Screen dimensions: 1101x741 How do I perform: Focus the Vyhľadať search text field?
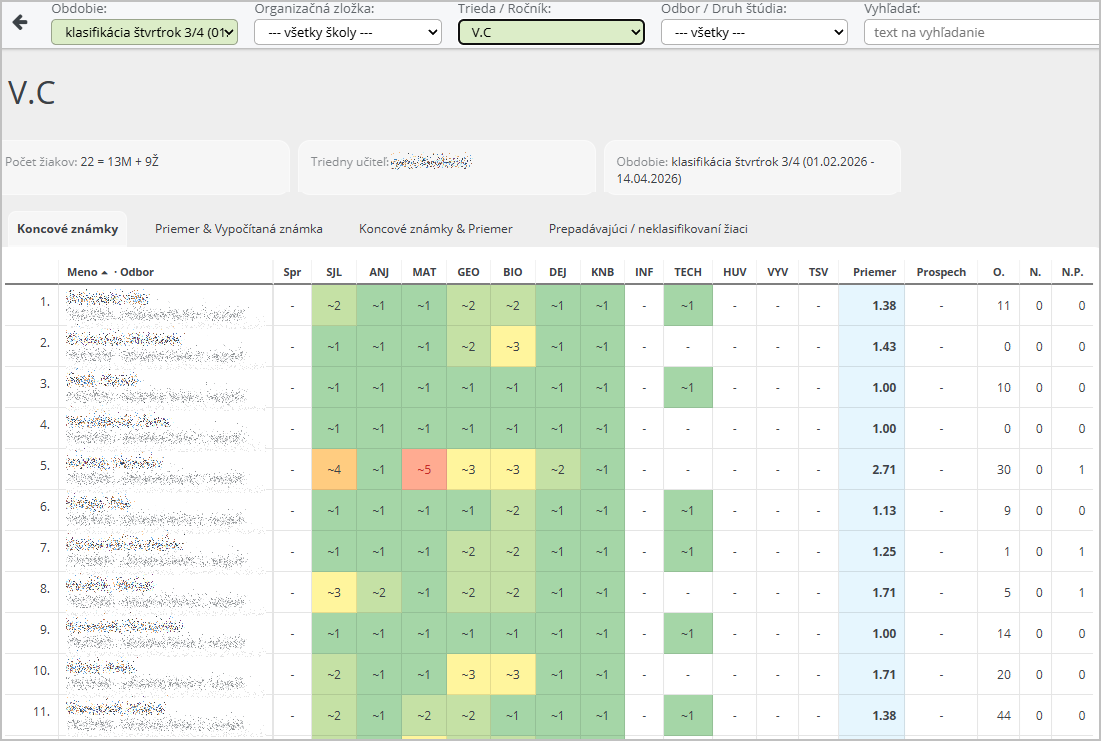(x=980, y=32)
